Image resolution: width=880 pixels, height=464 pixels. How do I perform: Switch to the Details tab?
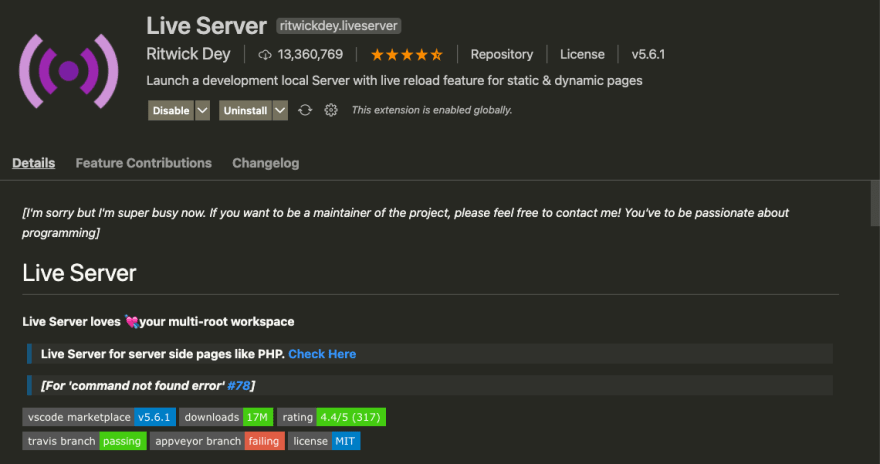coord(34,163)
